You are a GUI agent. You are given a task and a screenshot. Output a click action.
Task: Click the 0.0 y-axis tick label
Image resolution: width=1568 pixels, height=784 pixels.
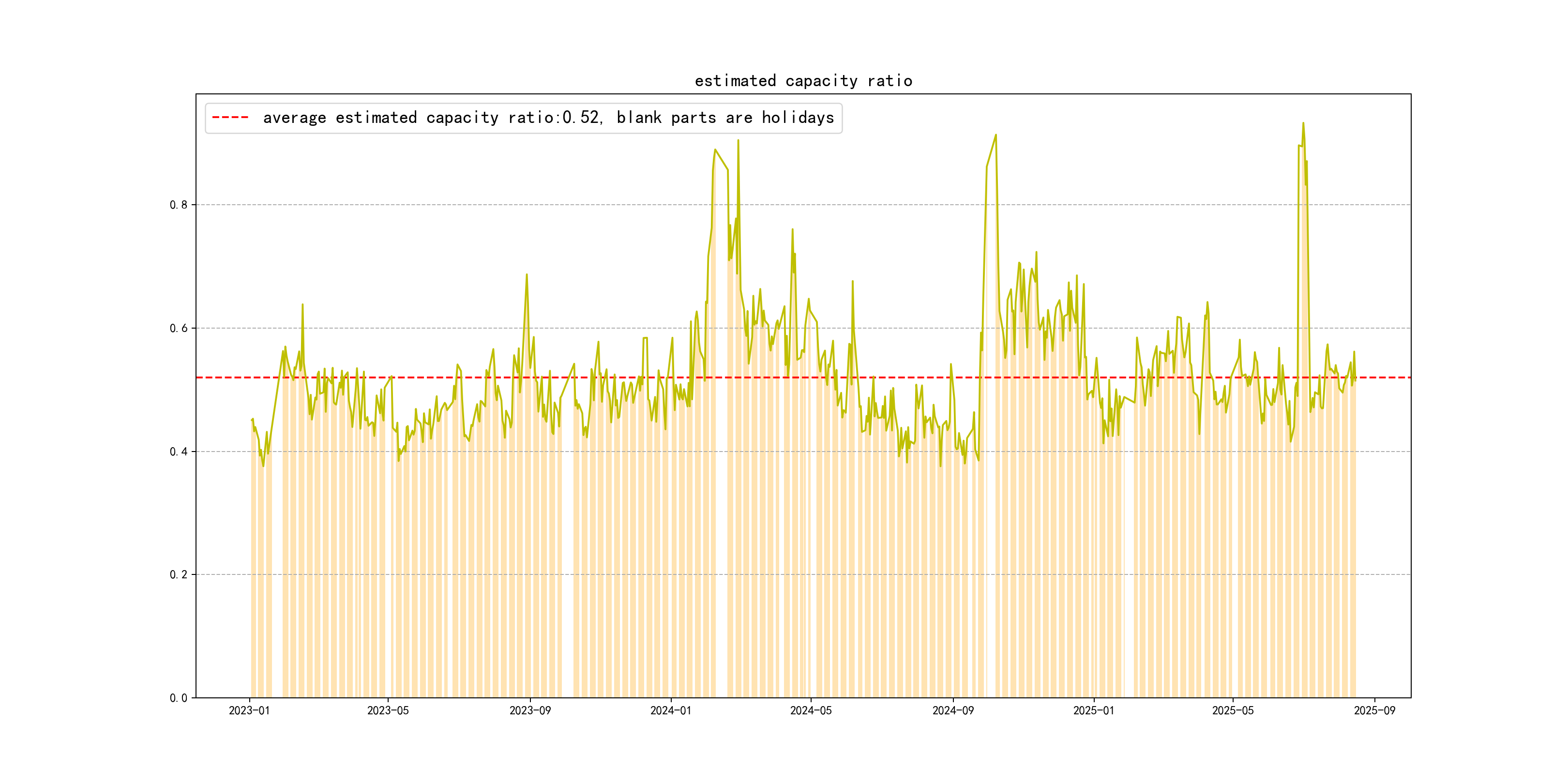pos(179,698)
